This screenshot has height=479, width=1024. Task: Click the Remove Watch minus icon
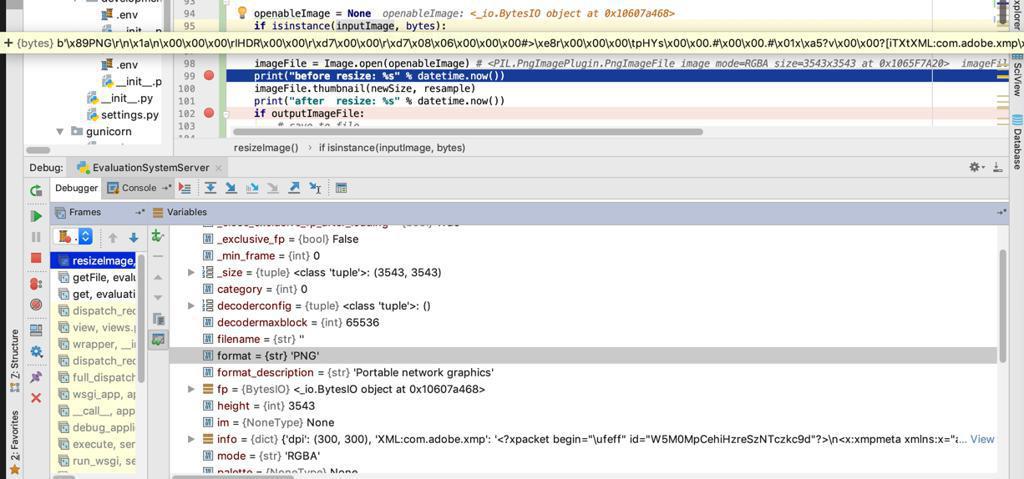(x=157, y=257)
